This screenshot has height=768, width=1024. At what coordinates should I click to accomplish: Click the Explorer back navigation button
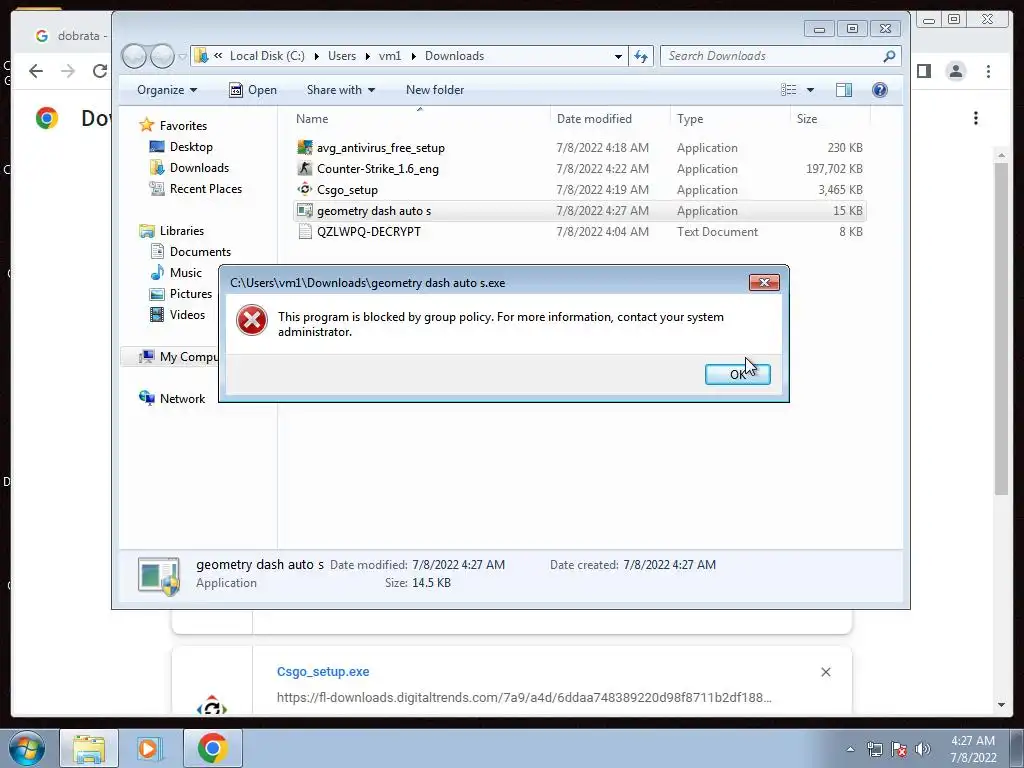coord(134,56)
